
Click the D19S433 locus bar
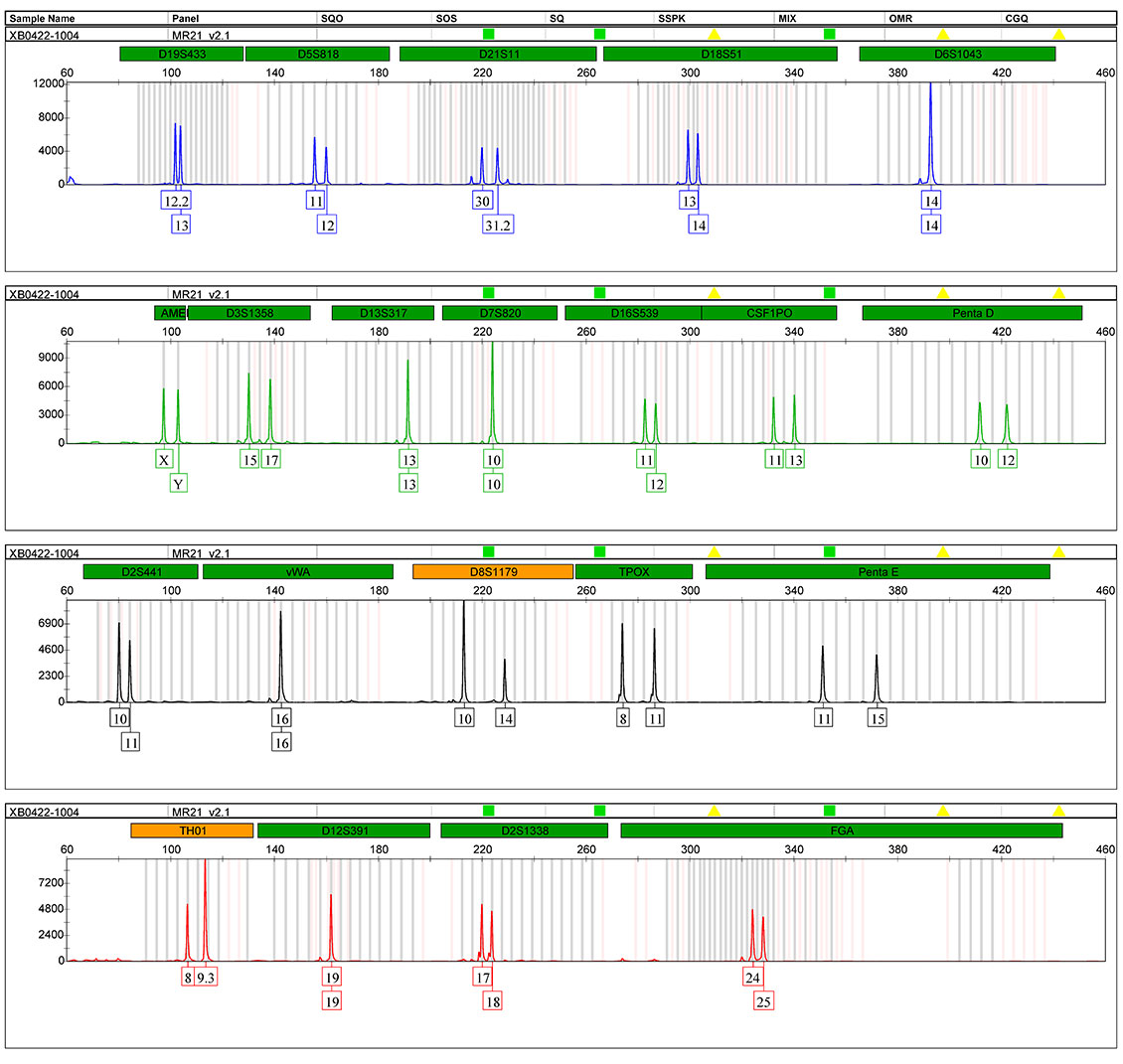(181, 54)
